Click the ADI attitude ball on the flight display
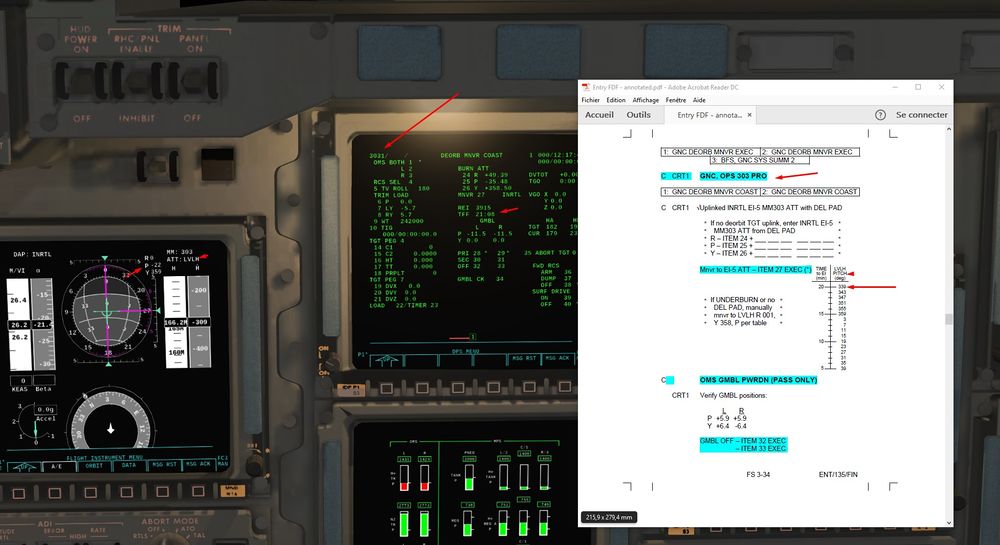This screenshot has width=1000, height=545. (x=108, y=310)
